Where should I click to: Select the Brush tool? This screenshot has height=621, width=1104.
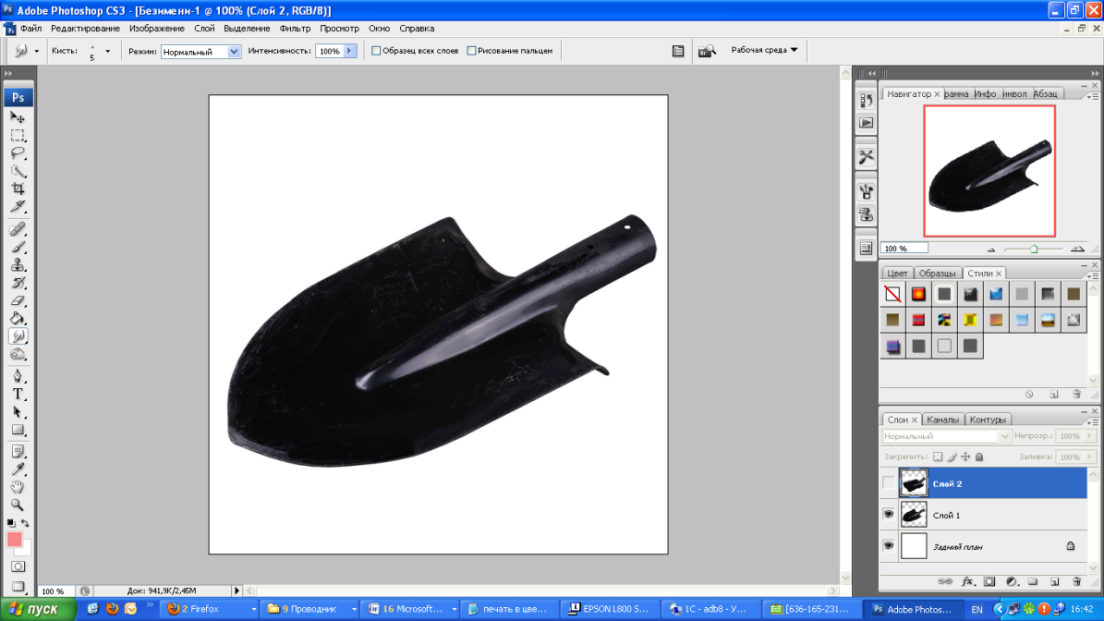tap(18, 247)
